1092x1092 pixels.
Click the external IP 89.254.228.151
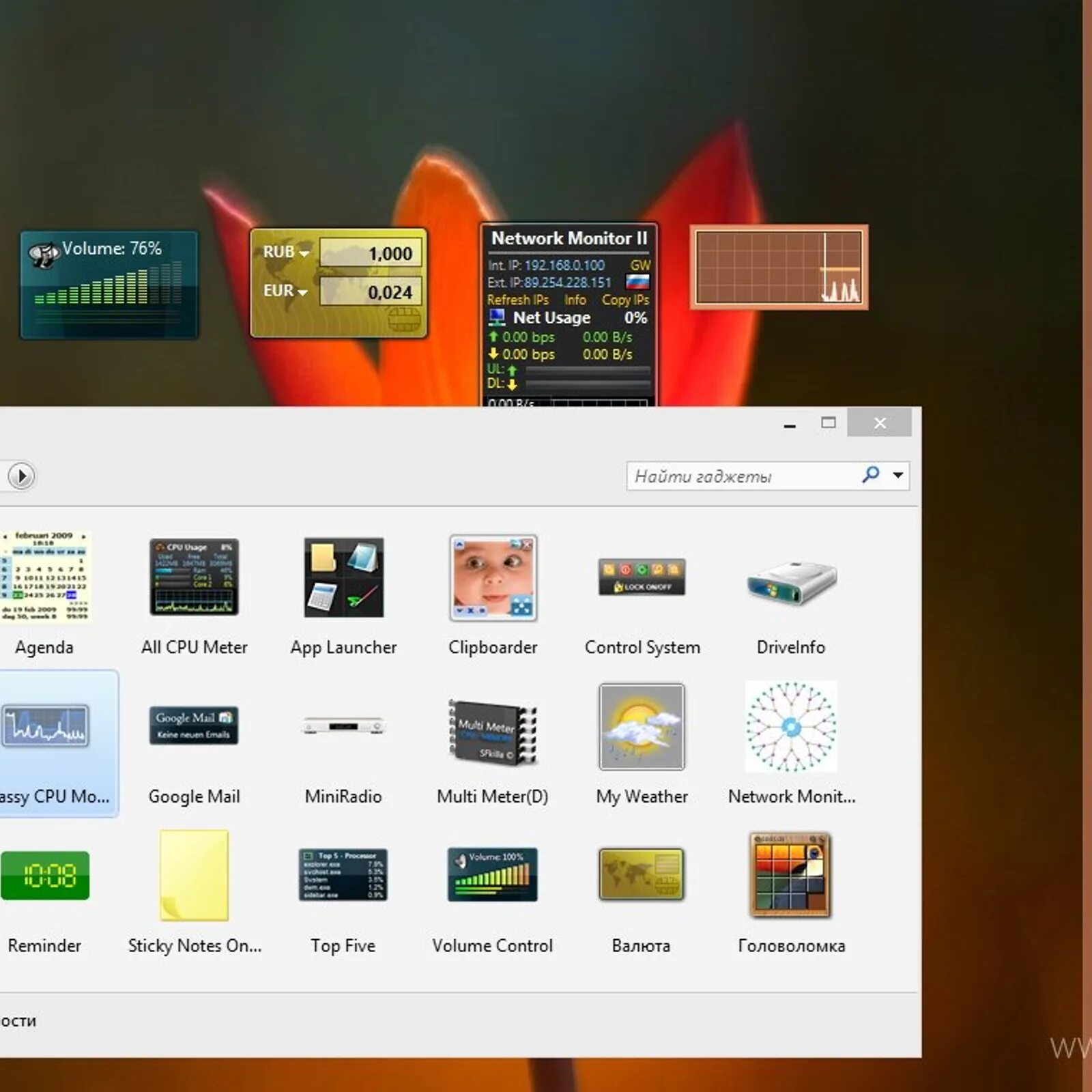tap(568, 283)
